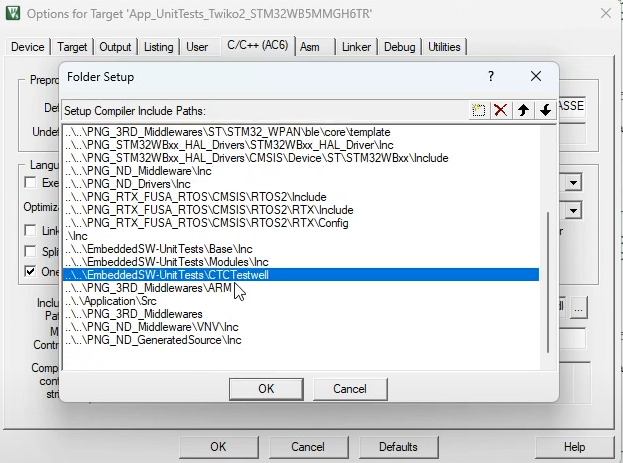Viewport: 623px width, 463px height.
Task: Toggle the Split checkbox
Action: (30, 251)
